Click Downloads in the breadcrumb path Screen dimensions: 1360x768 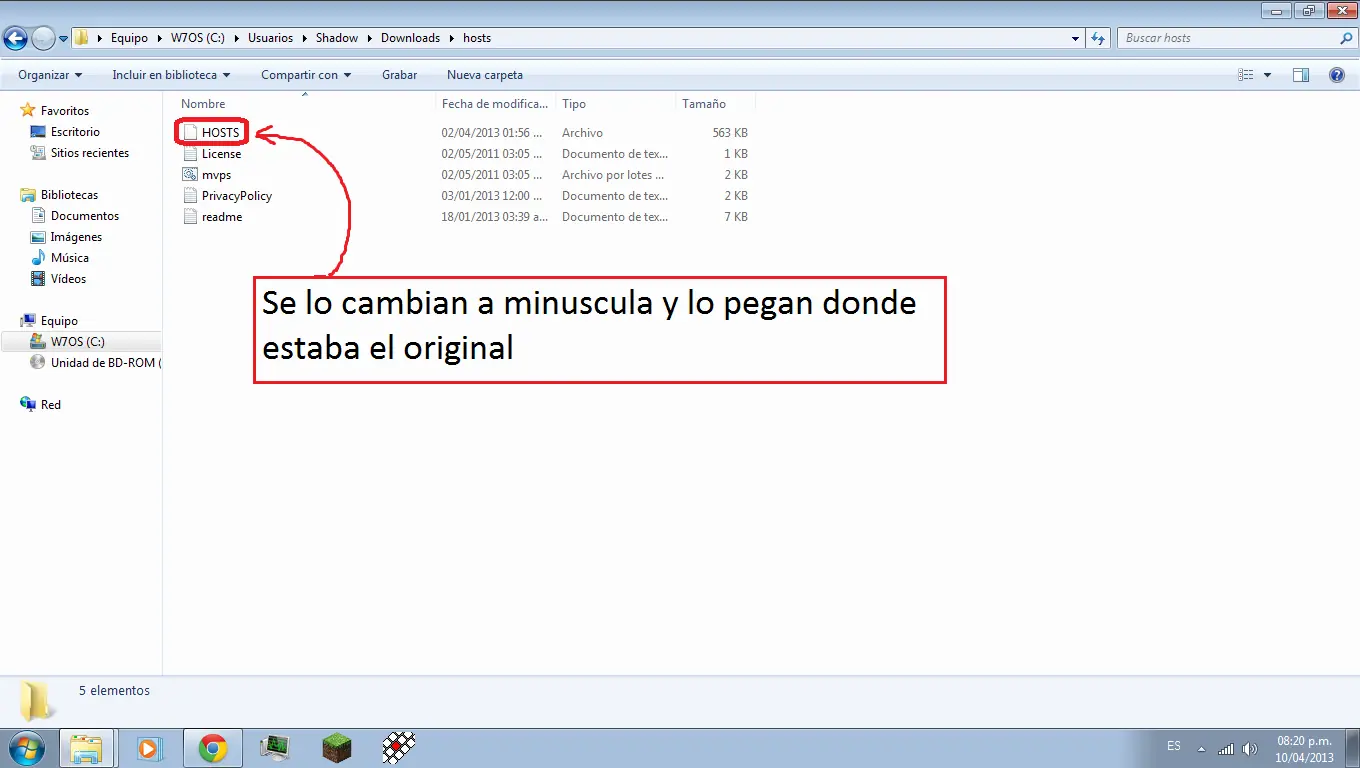click(410, 38)
